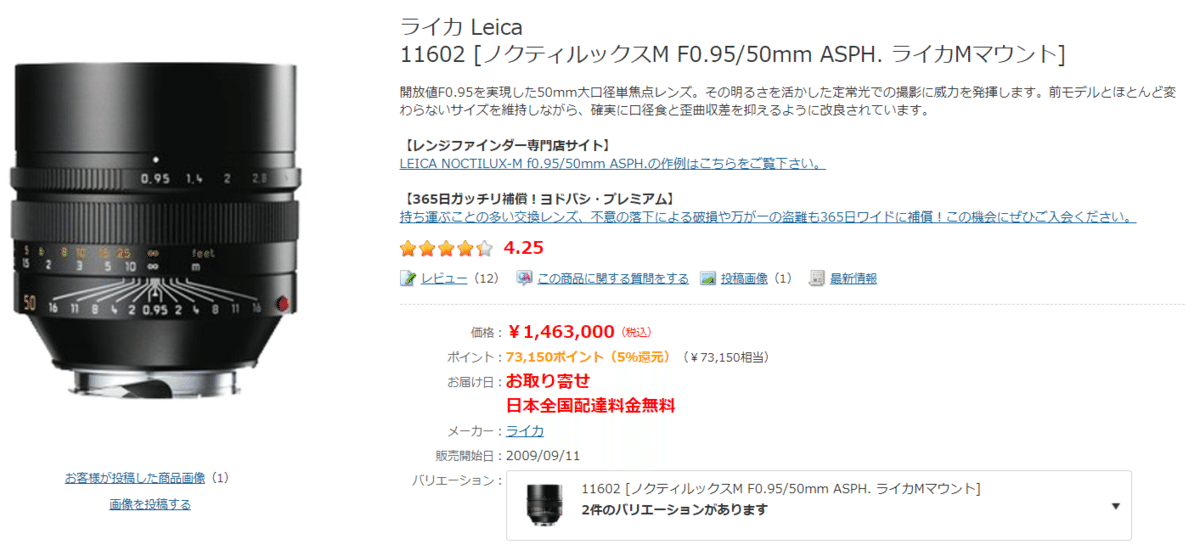Click the 4.25 rating score

point(524,247)
